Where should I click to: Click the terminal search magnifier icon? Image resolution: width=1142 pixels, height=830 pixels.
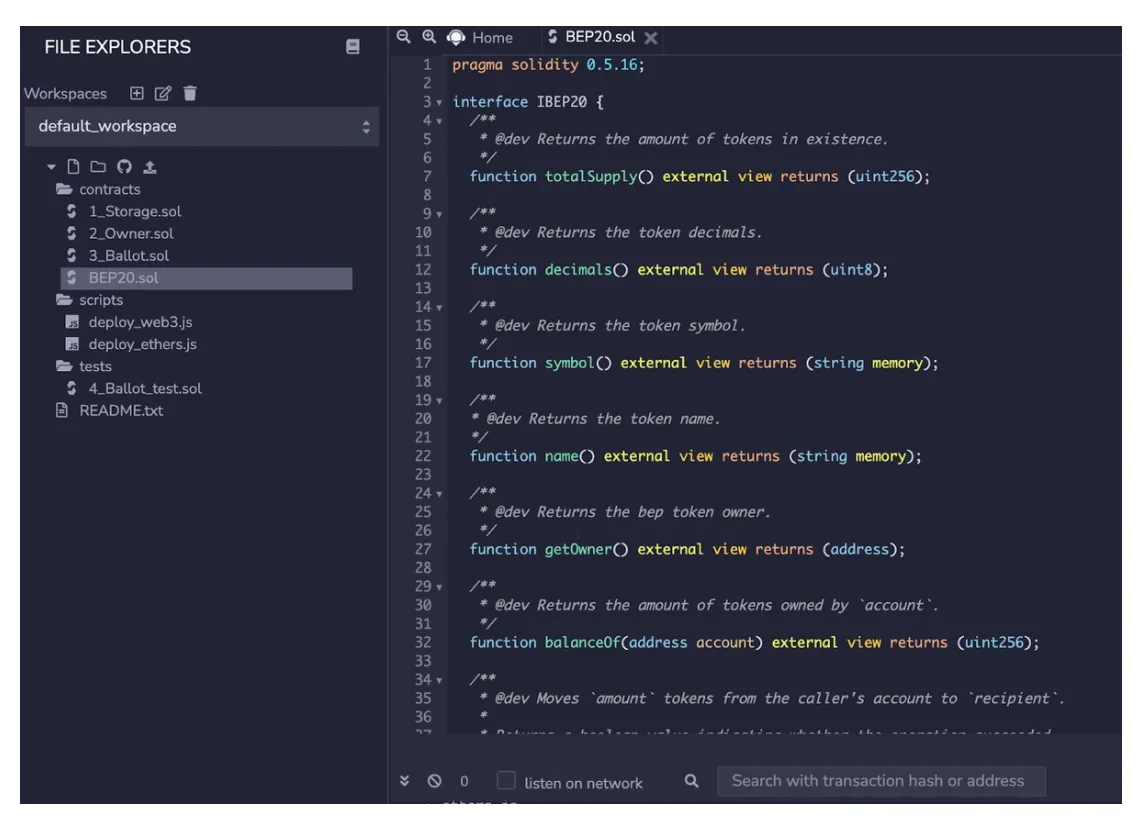tap(692, 780)
